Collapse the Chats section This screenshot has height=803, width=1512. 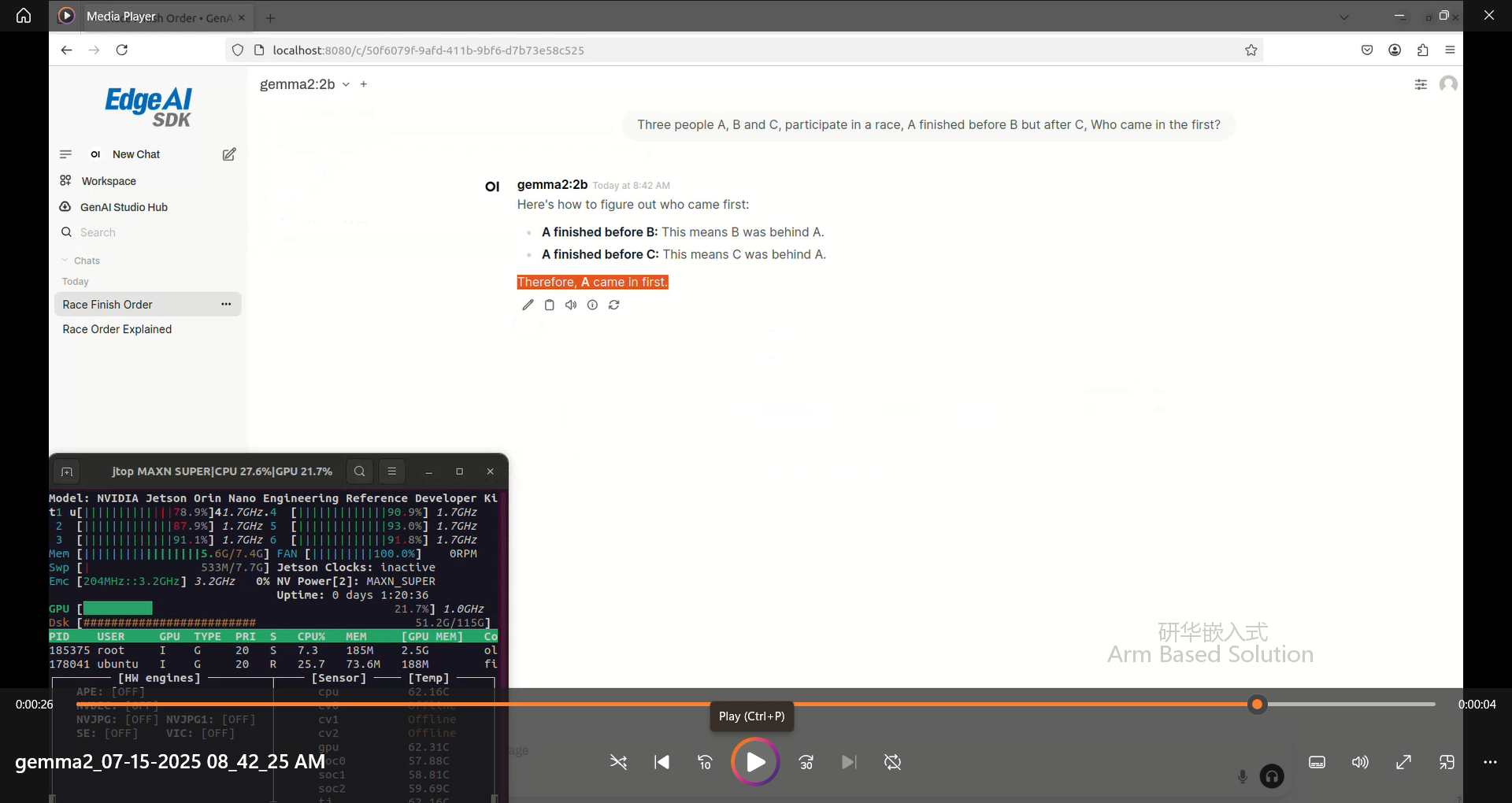[80, 261]
